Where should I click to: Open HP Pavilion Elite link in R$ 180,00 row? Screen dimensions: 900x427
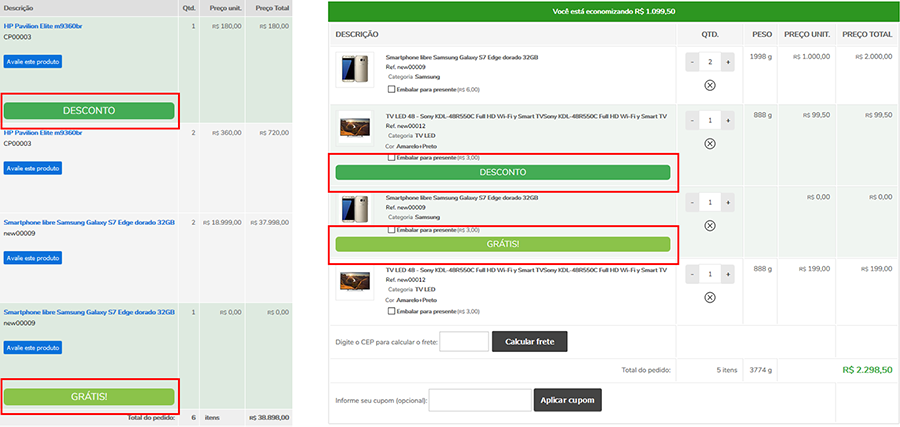pyautogui.click(x=42, y=26)
